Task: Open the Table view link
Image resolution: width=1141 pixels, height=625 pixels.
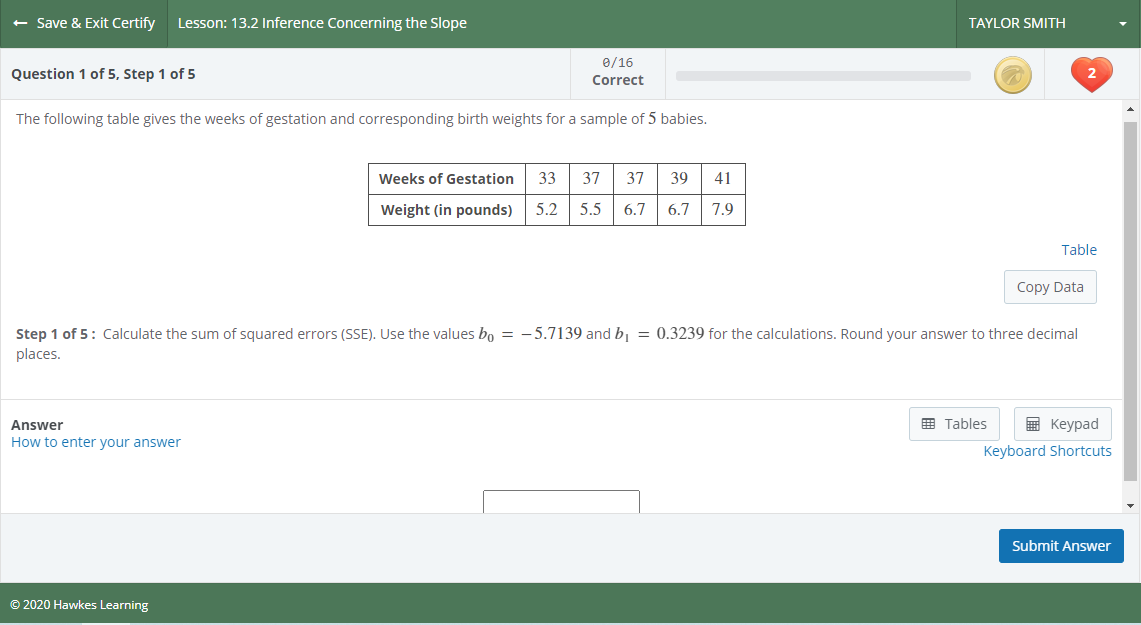Action: pos(1079,249)
